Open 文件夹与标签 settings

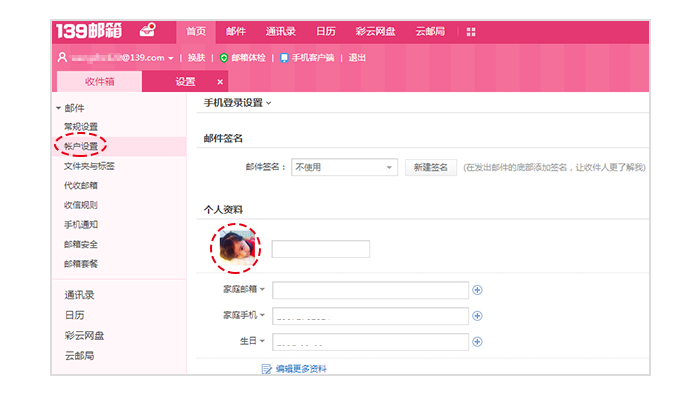pyautogui.click(x=89, y=166)
